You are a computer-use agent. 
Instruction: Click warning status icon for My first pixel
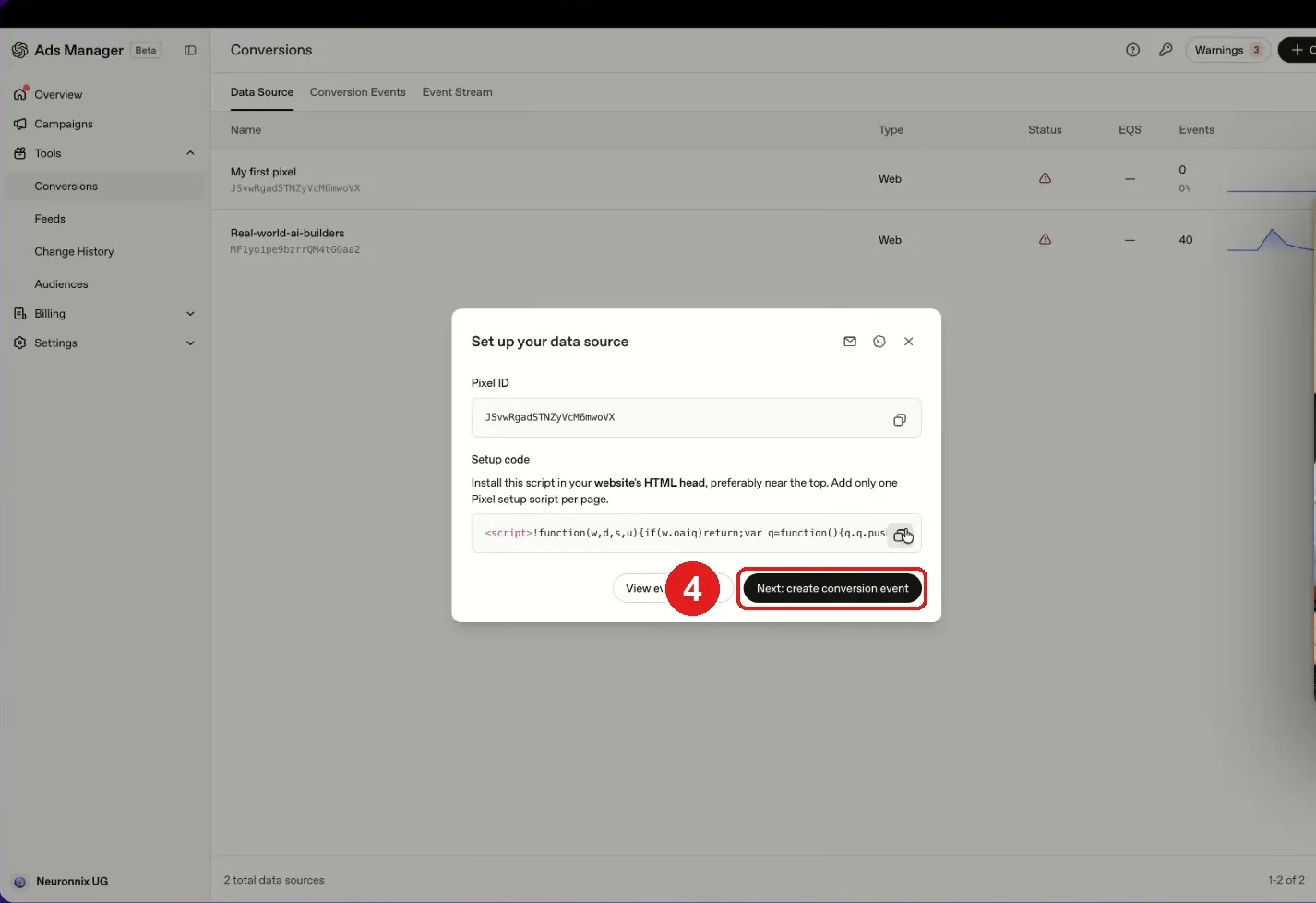(x=1045, y=178)
